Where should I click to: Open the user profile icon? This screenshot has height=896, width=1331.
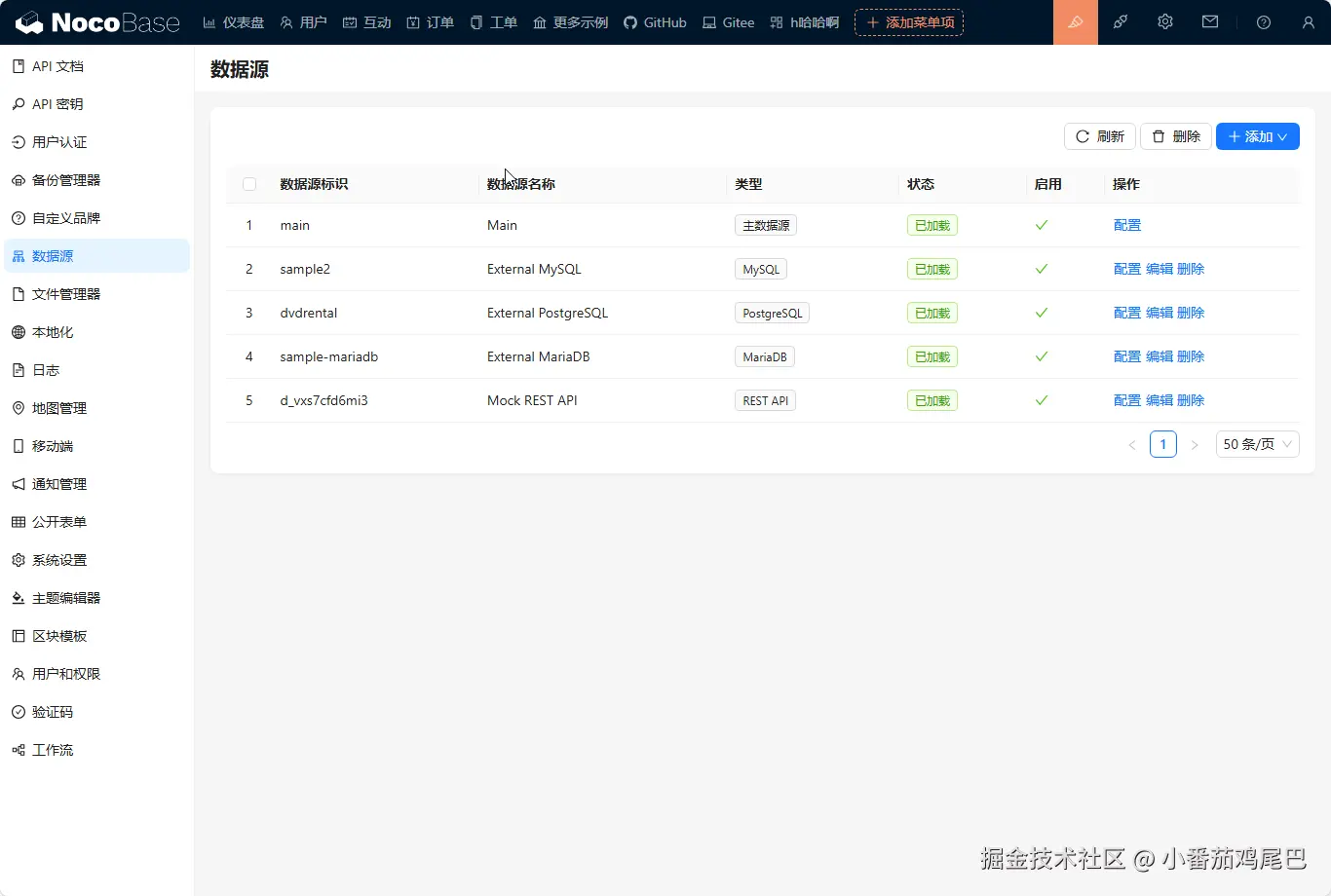point(1309,22)
